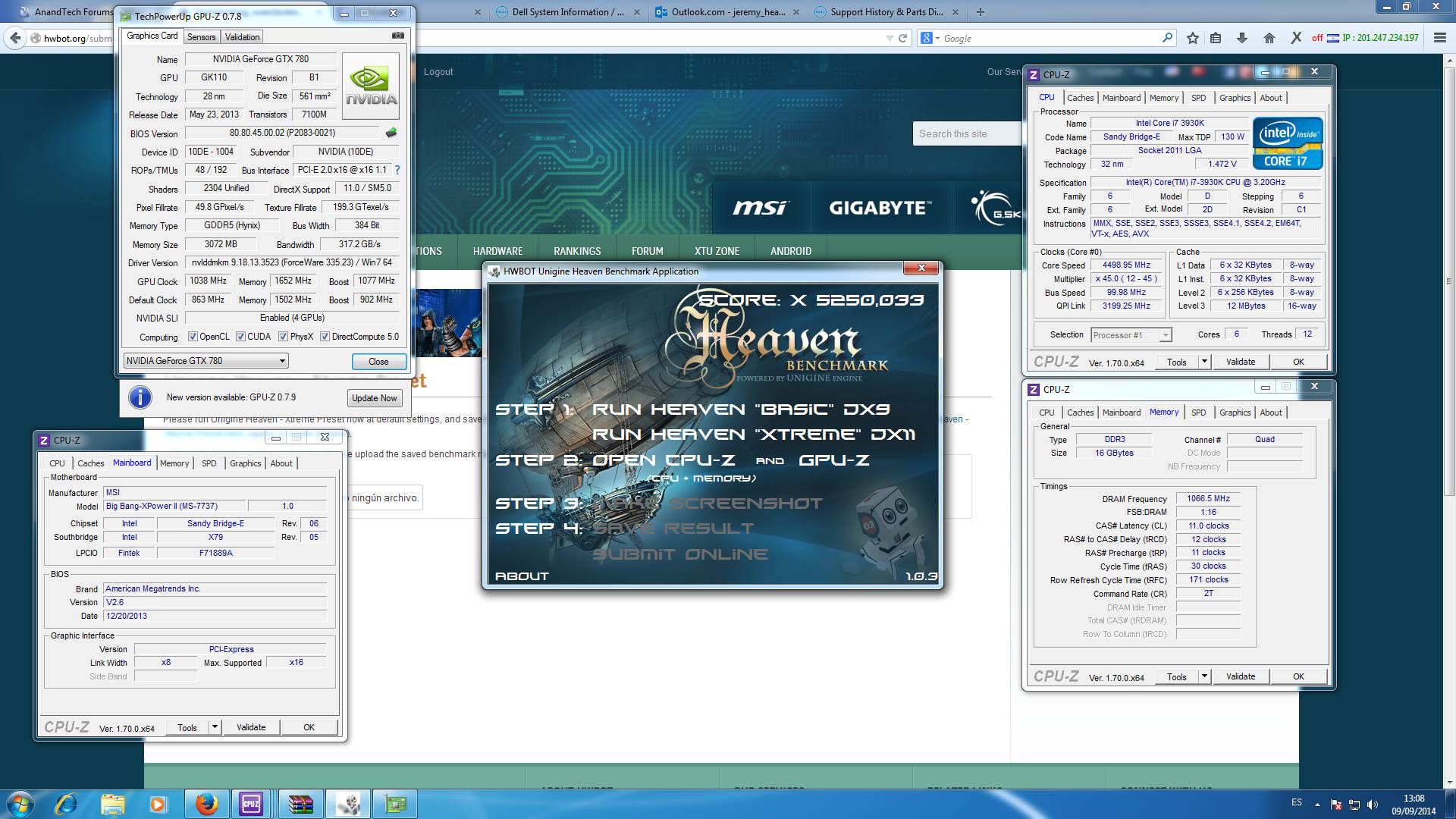Screen dimensions: 1456x819
Task: Click Firefox home icon
Action: 1269,38
